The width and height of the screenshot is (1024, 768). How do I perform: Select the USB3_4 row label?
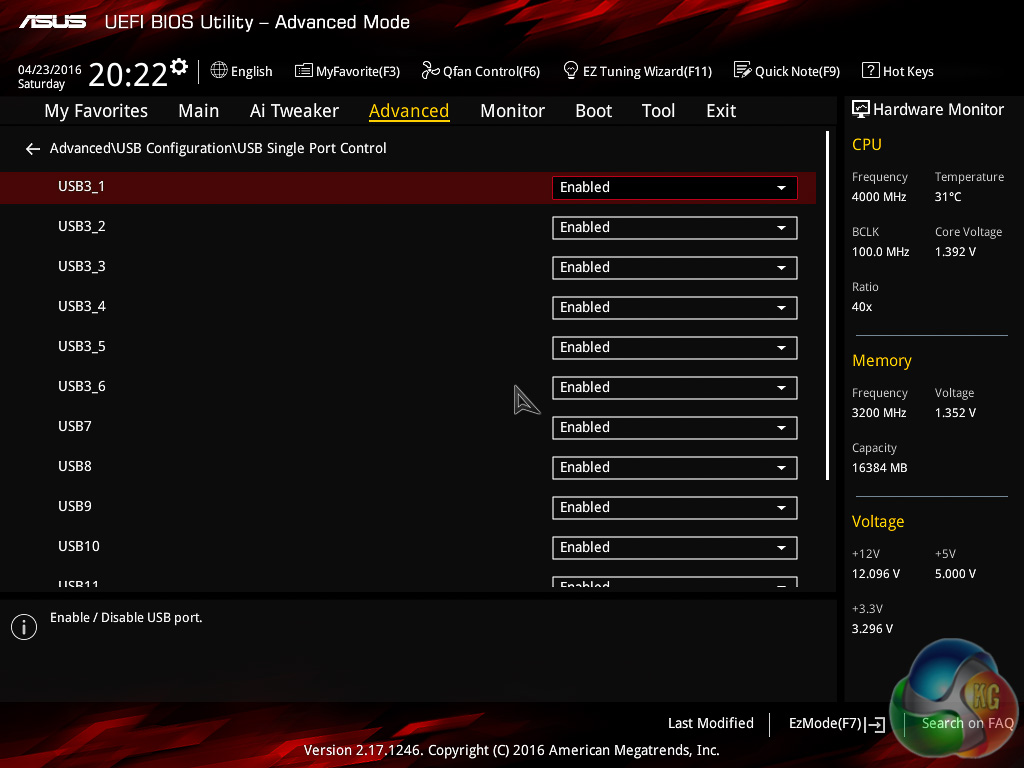82,306
